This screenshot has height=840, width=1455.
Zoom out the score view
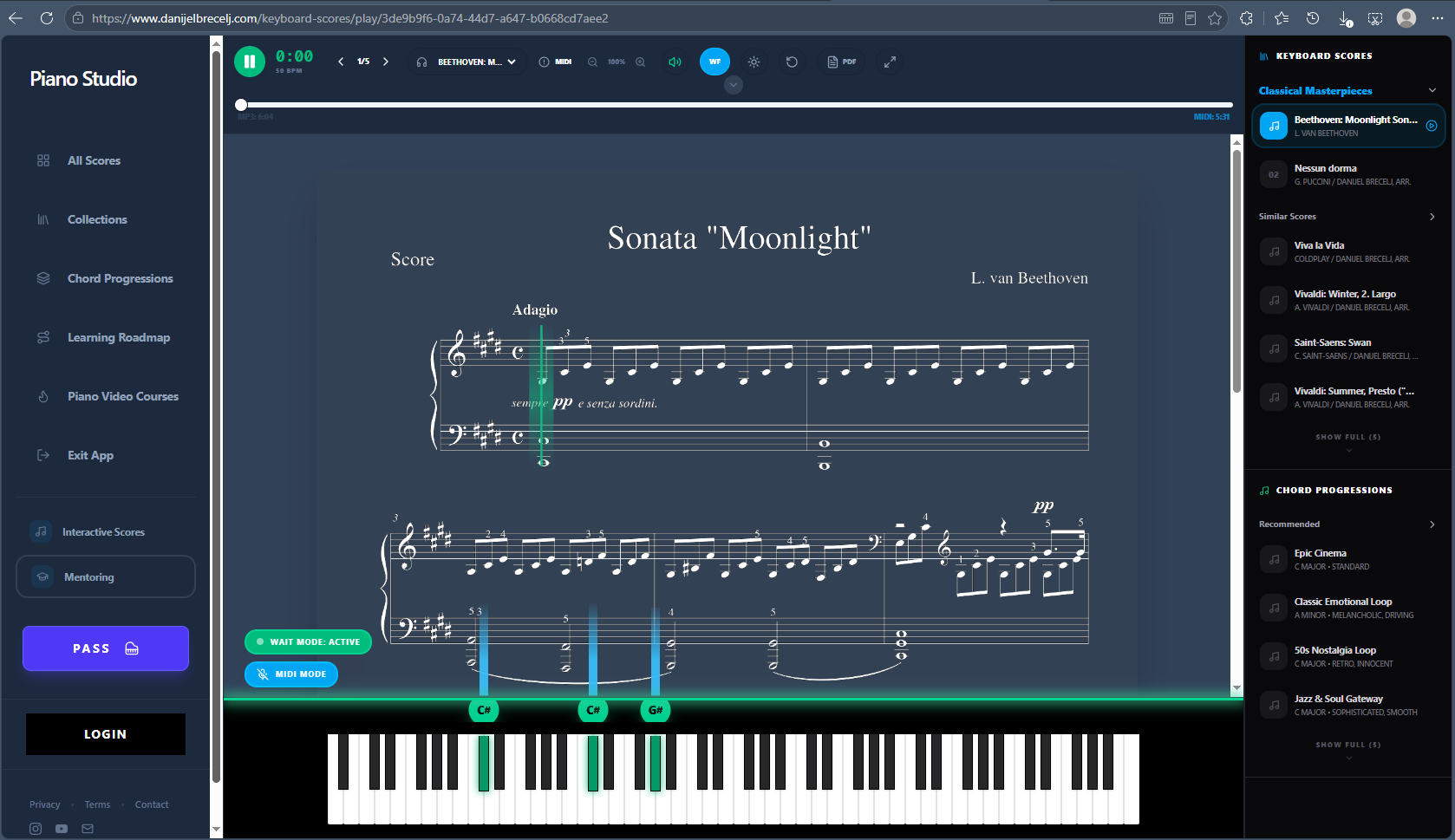click(592, 62)
